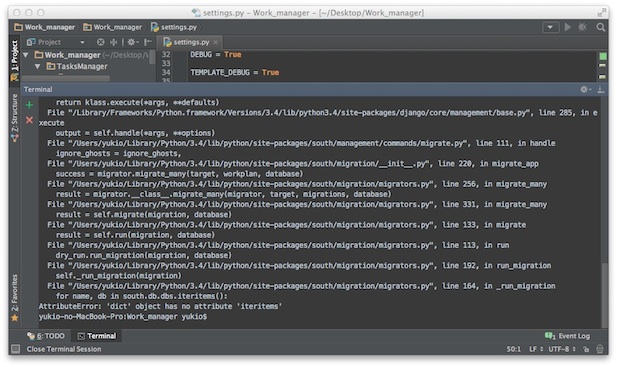This screenshot has height=367, width=617.
Task: Toggle tool window buttons square icon in status bar
Action: [x=15, y=349]
